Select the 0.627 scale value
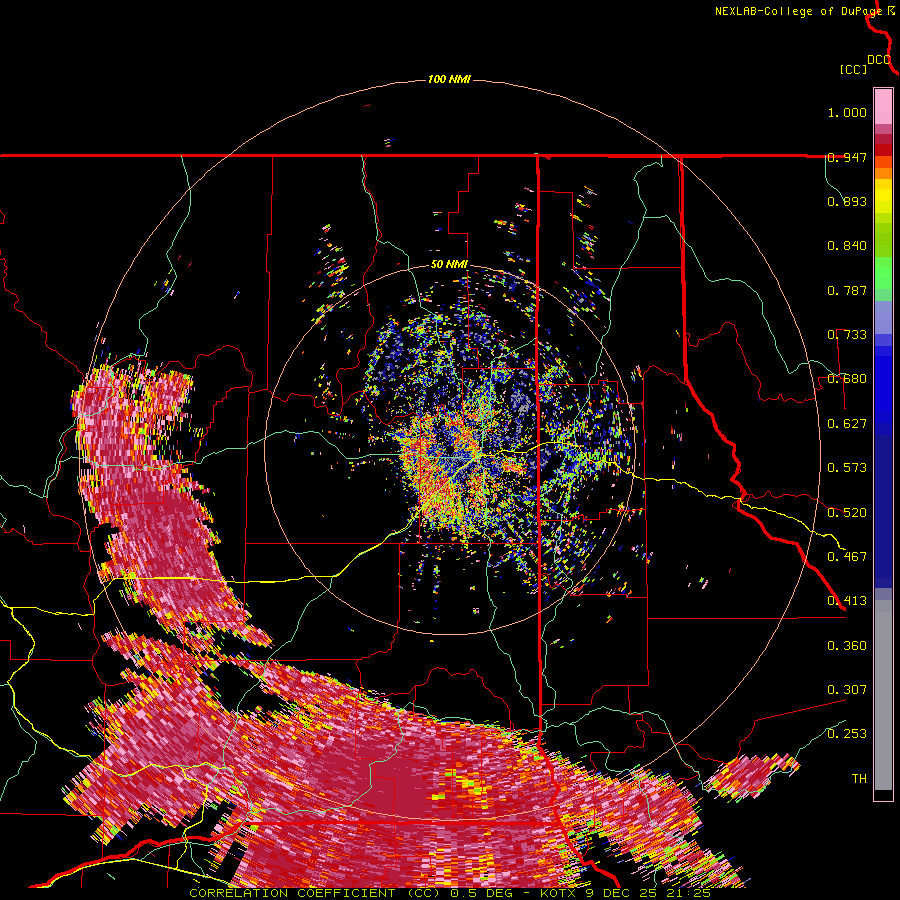900x900 pixels. 847,424
